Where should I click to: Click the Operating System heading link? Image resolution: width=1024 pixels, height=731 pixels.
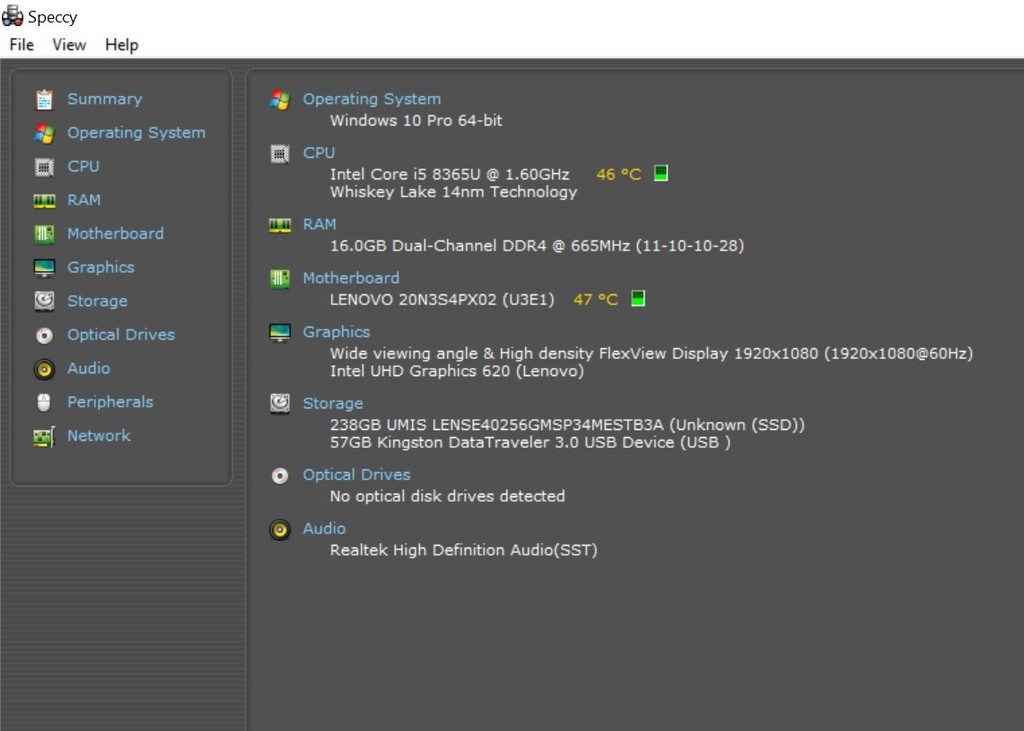tap(371, 99)
